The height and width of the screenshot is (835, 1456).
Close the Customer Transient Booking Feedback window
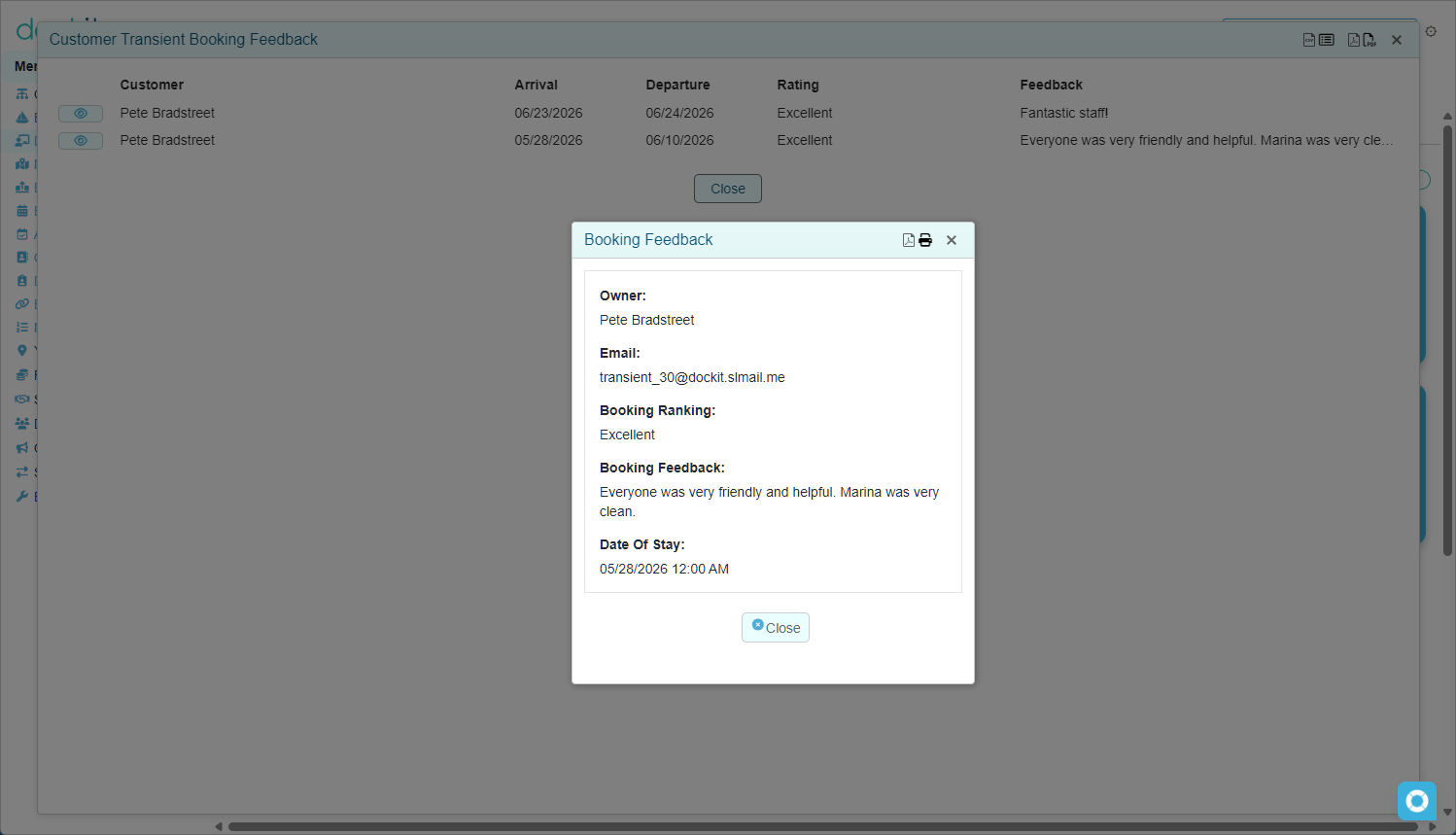coord(1397,40)
